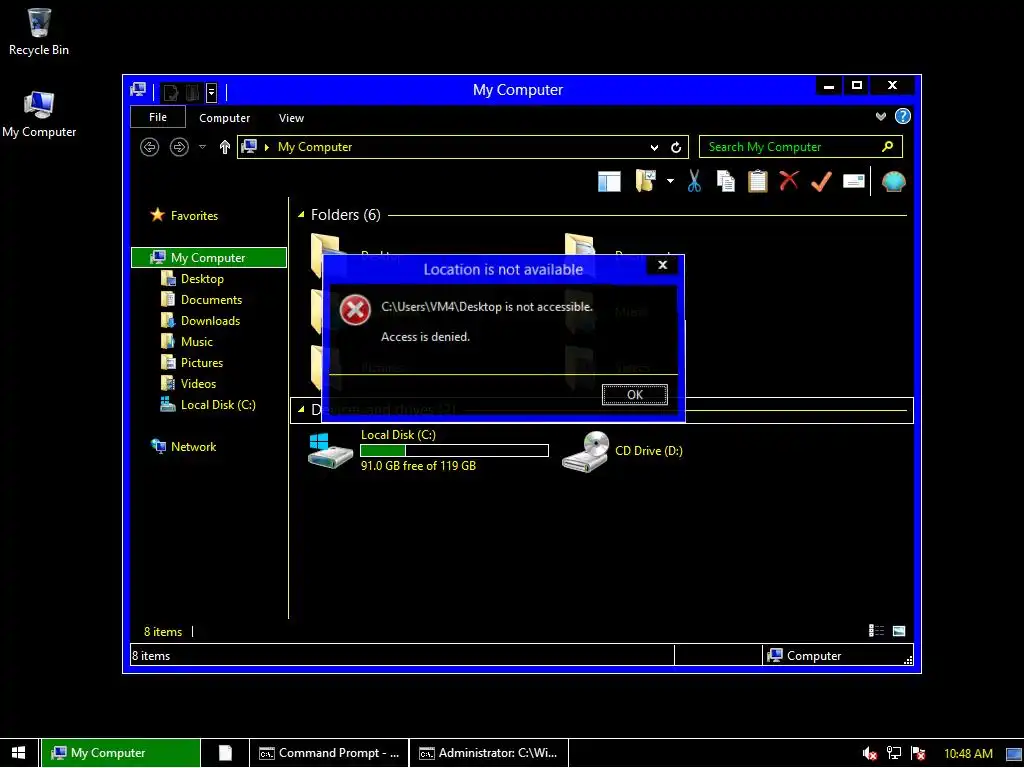1024x768 pixels.
Task: Click the yellow search magnifier icon
Action: pyautogui.click(x=888, y=146)
